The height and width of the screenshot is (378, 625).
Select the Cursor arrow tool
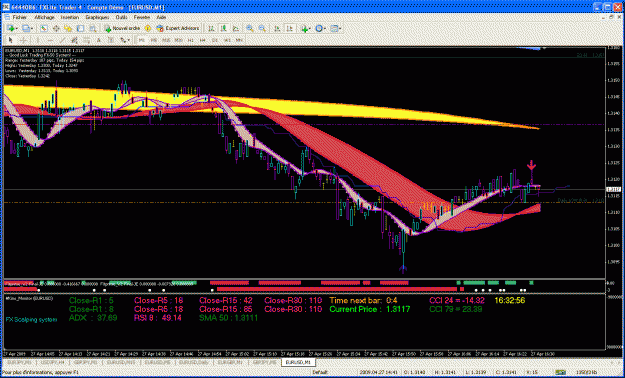[x=10, y=40]
